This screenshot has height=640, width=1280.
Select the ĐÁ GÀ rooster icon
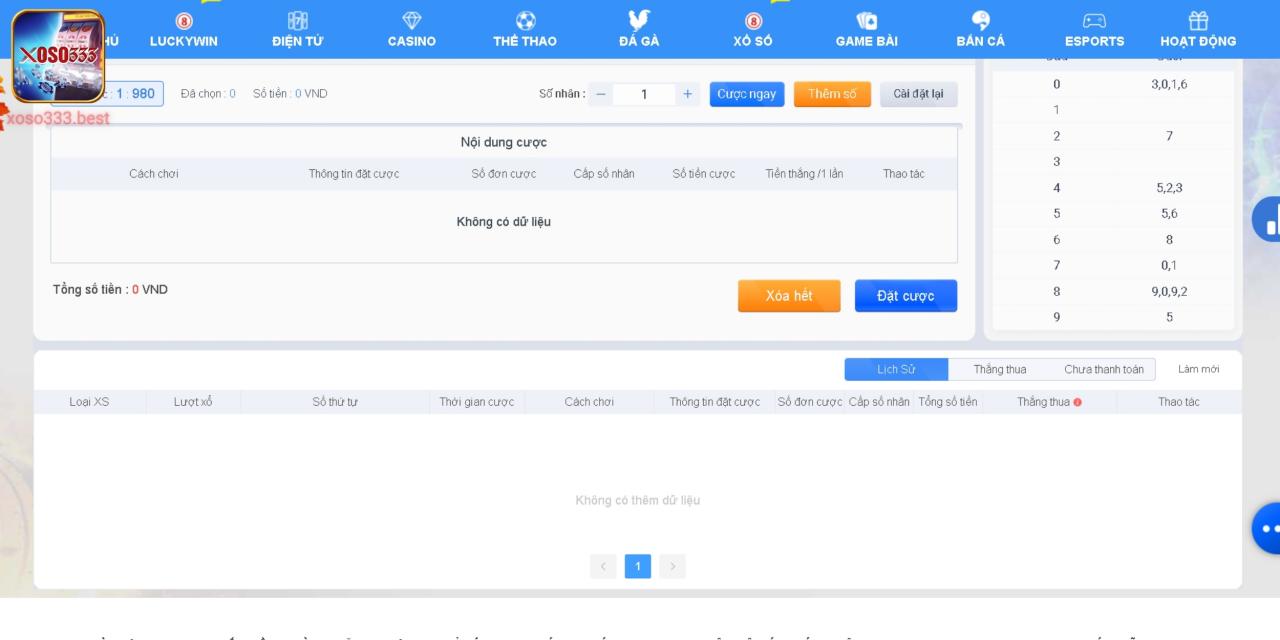639,21
